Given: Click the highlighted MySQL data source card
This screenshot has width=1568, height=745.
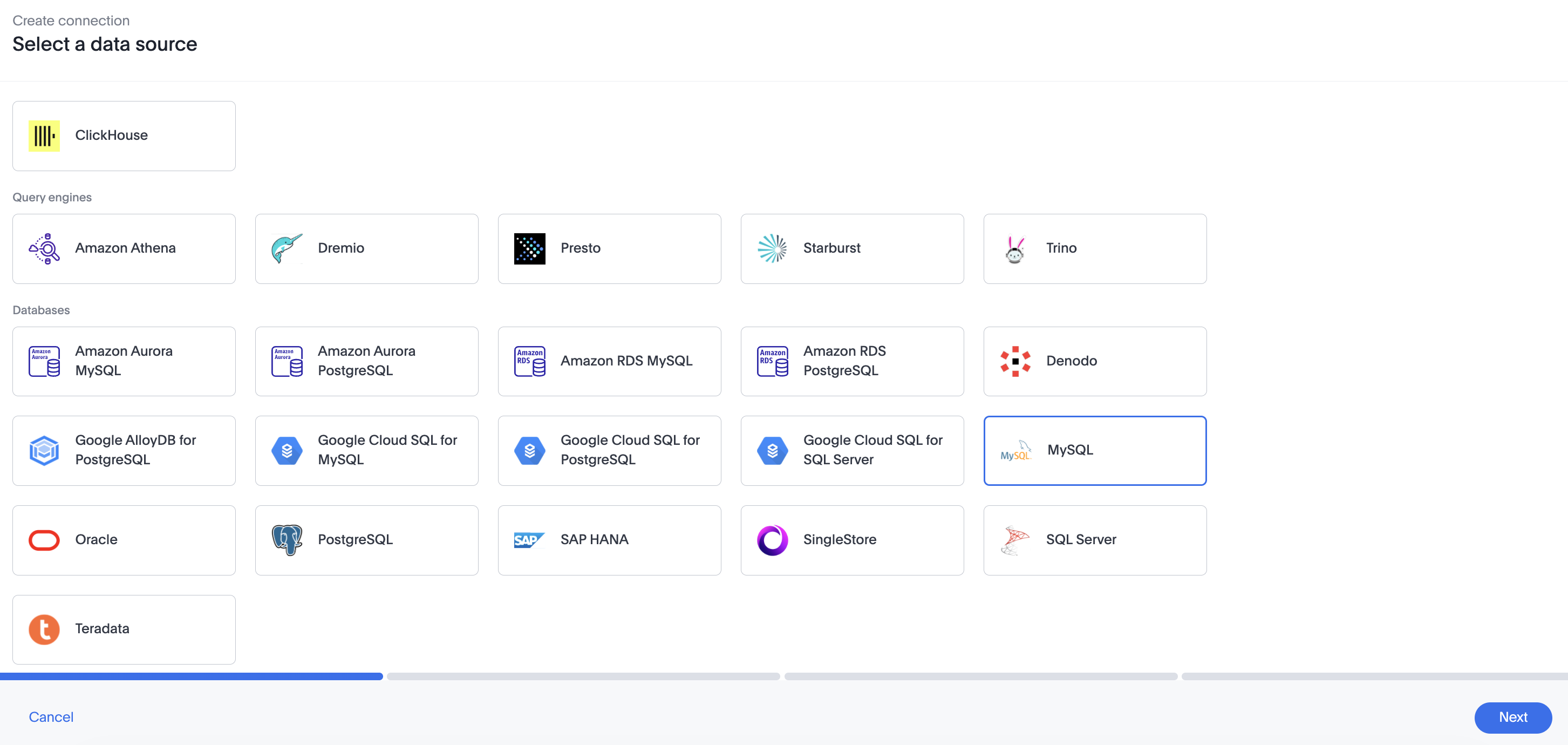Looking at the screenshot, I should (x=1094, y=450).
